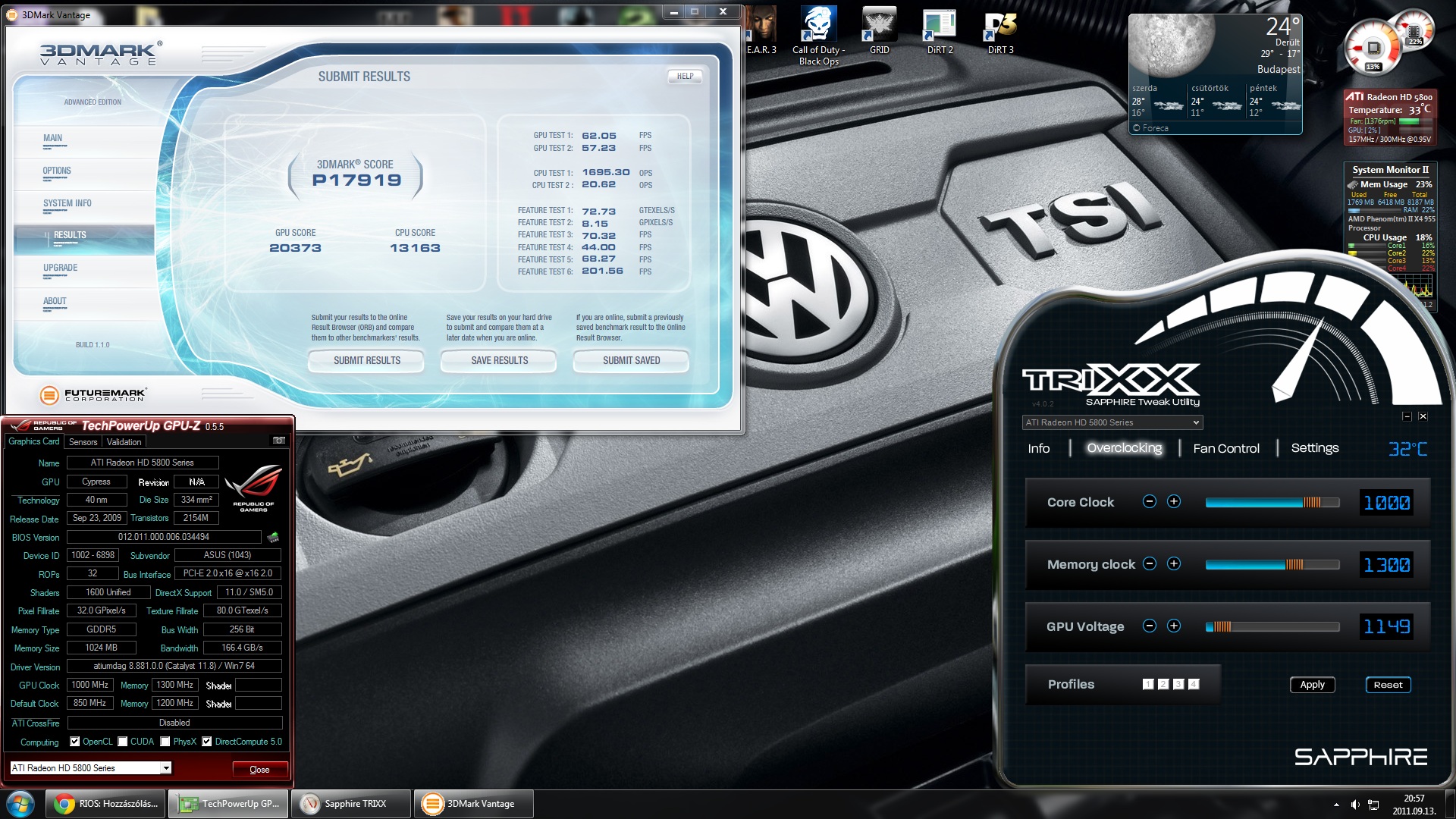Click the SAVE RESULTS button
The image size is (1456, 819).
pos(499,360)
